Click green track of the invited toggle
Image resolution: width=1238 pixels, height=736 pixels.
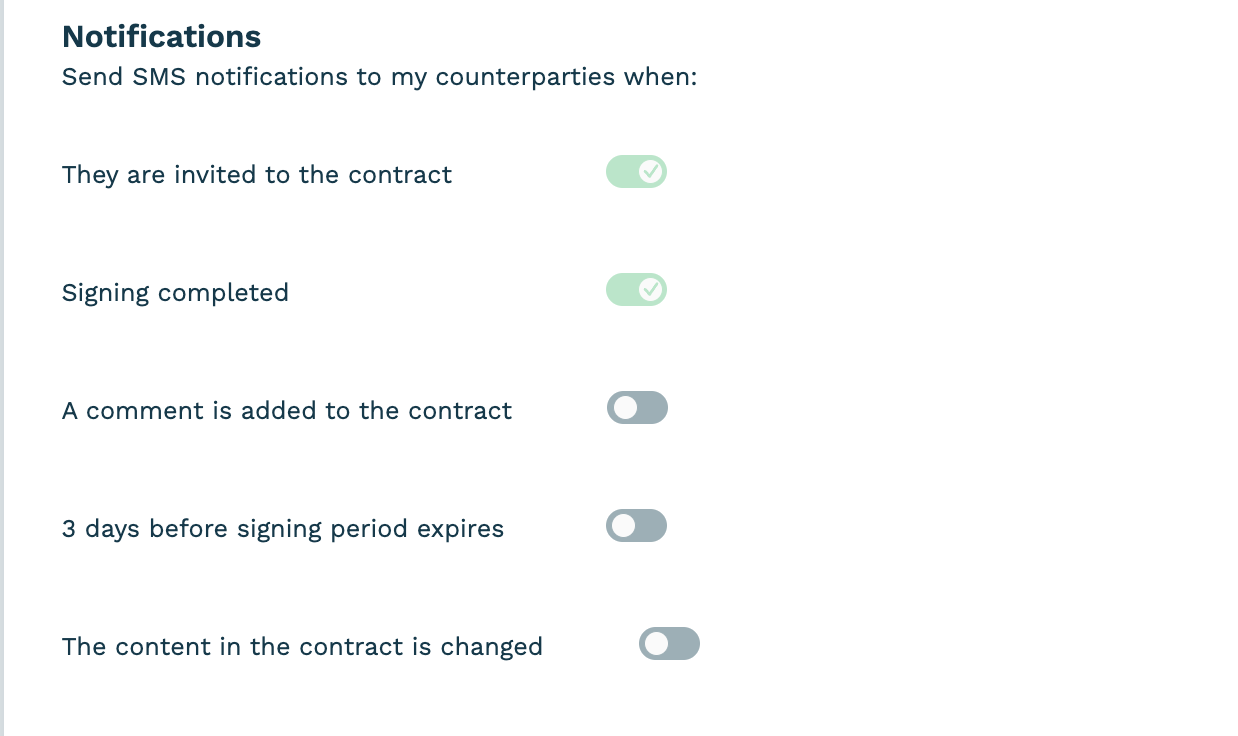pyautogui.click(x=620, y=172)
